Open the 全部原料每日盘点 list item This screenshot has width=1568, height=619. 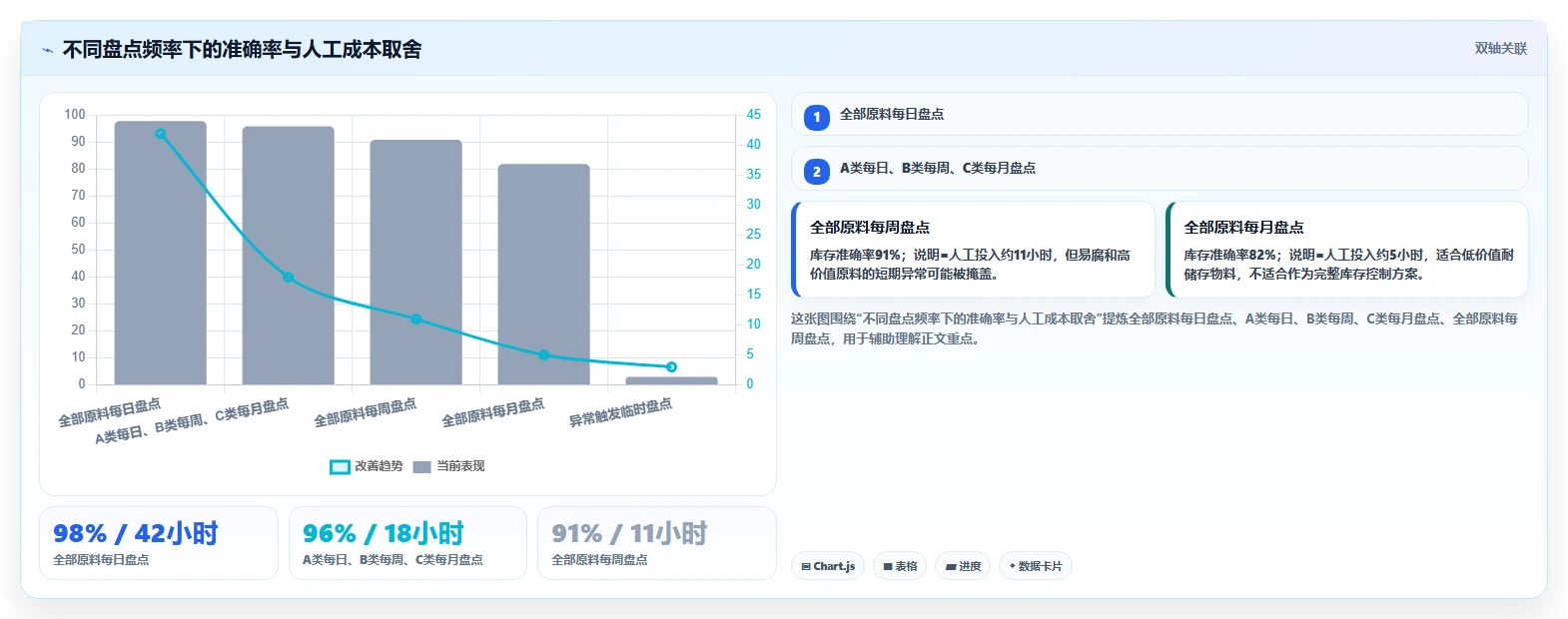[x=1160, y=114]
